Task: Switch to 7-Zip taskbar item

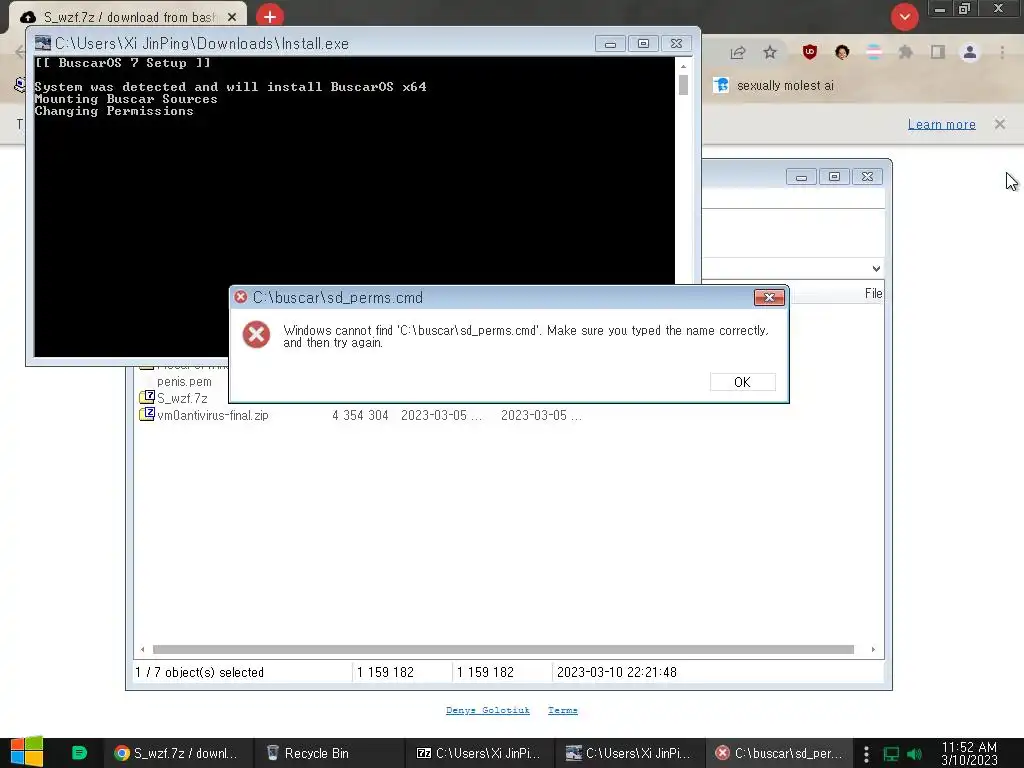Action: (479, 753)
